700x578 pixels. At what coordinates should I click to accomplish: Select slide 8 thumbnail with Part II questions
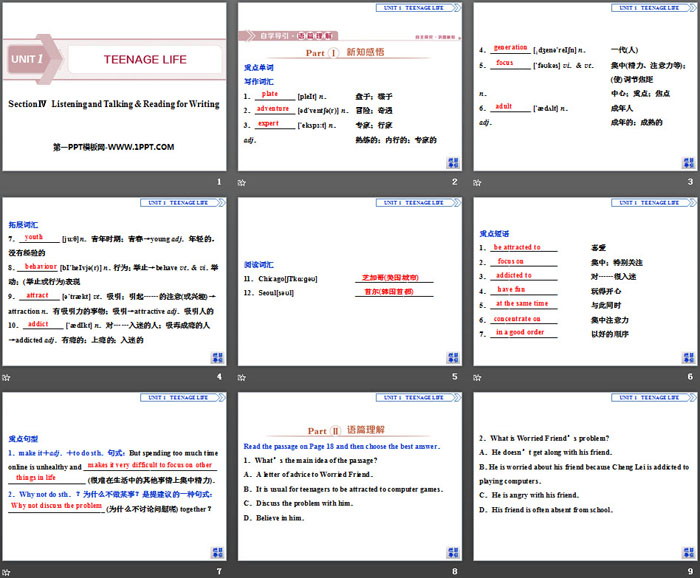[350, 476]
